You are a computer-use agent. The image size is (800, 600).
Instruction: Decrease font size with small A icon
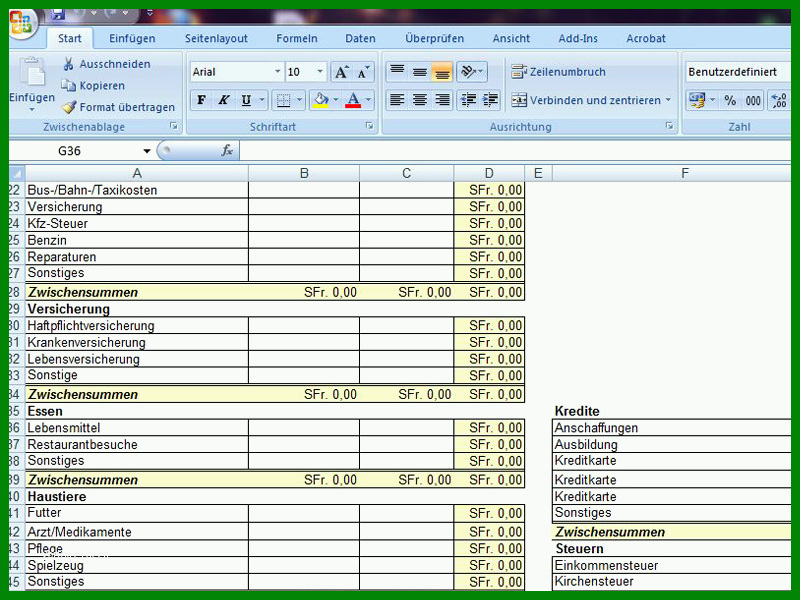(363, 72)
